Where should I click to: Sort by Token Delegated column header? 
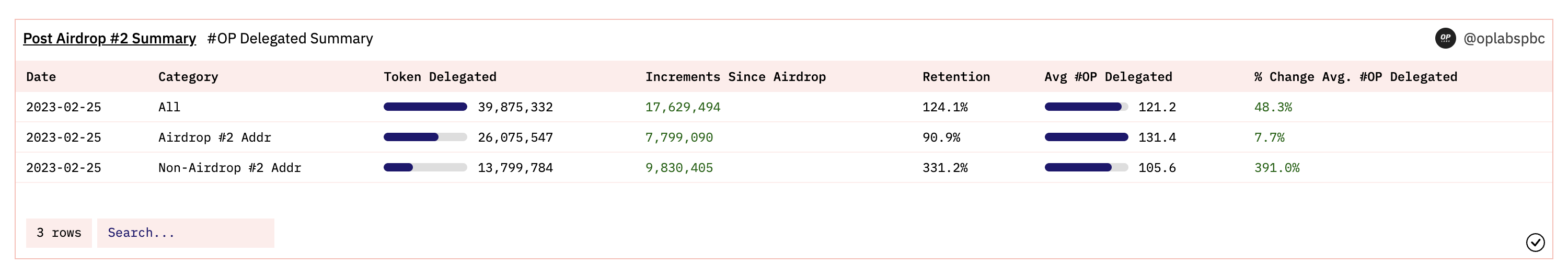(x=440, y=77)
